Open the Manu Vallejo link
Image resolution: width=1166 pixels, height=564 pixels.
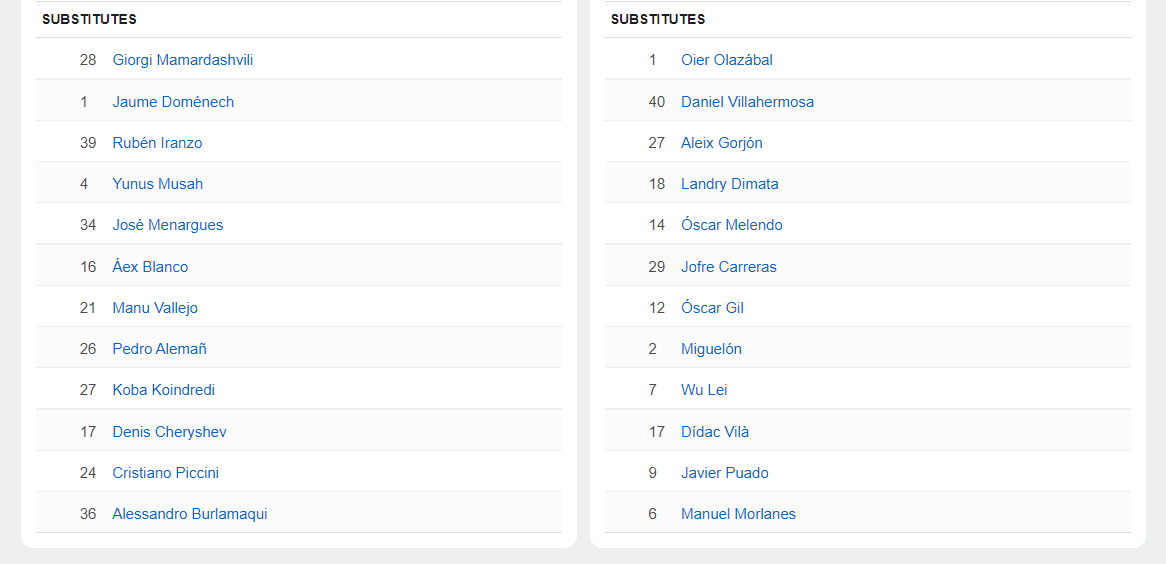point(155,308)
